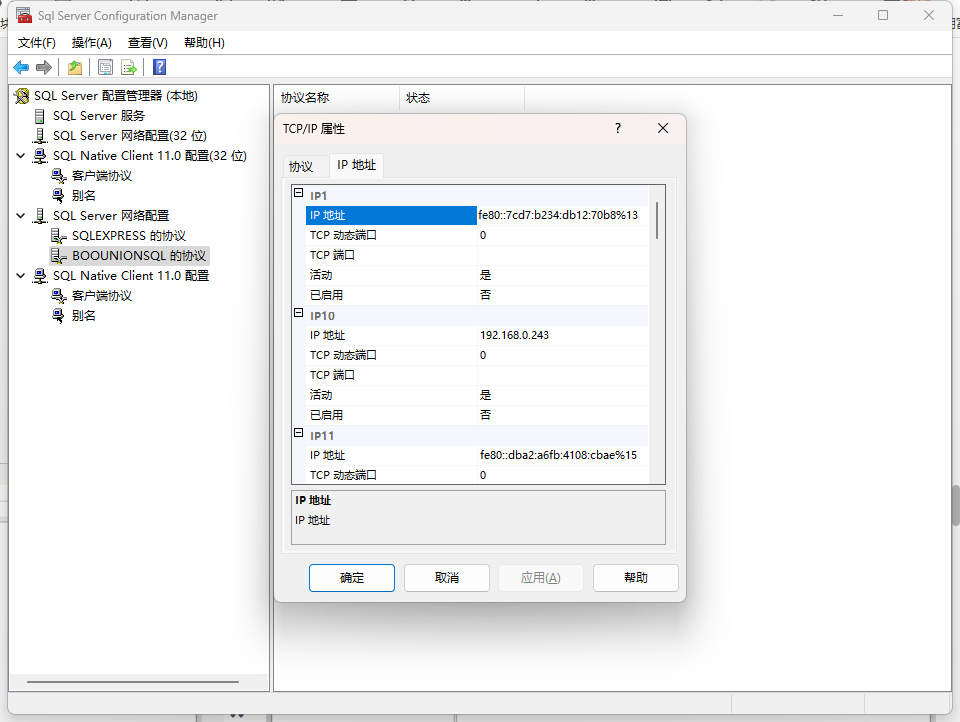
Task: Click the Forward arrow toolbar icon
Action: click(x=43, y=67)
